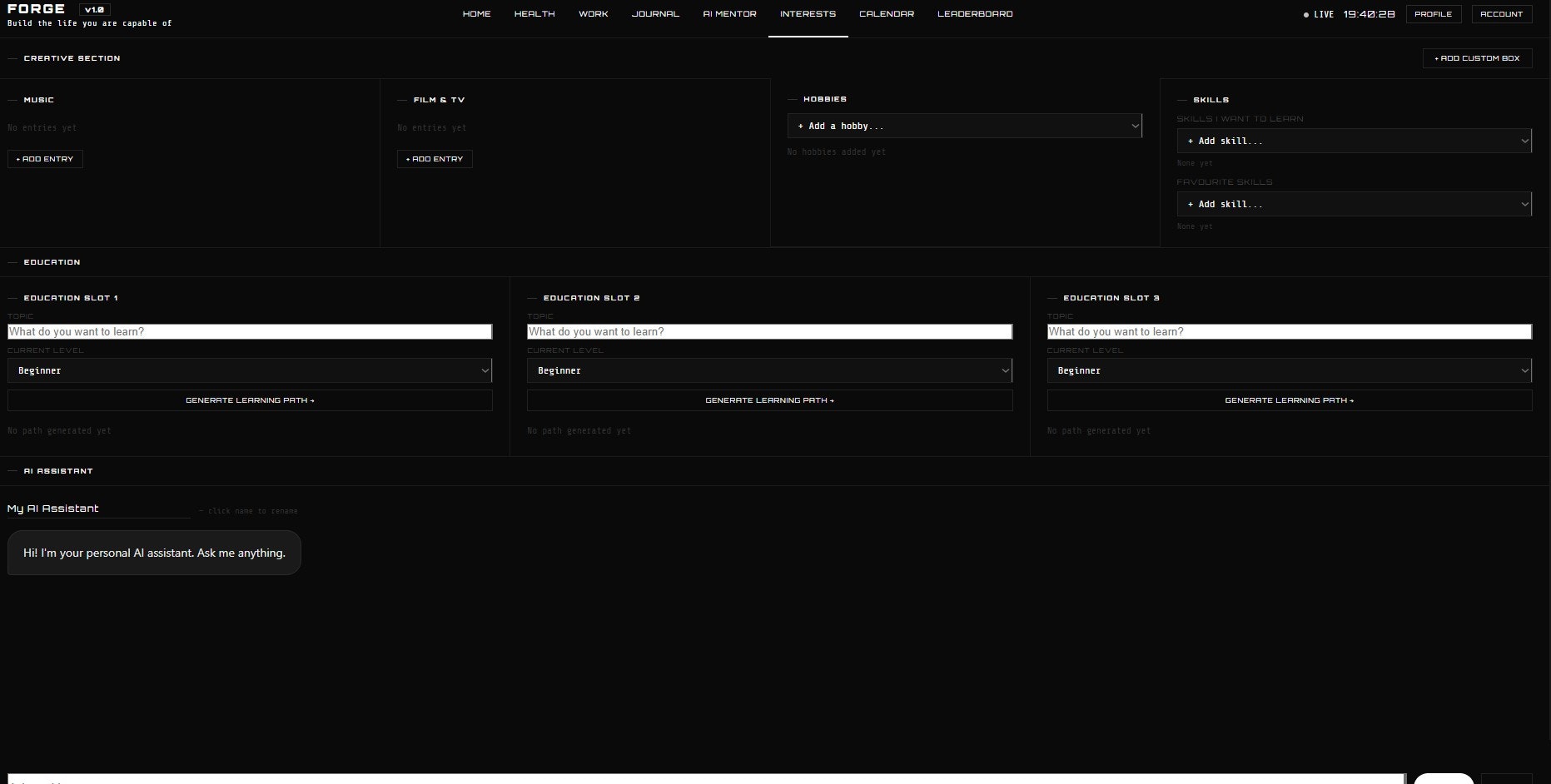Image resolution: width=1551 pixels, height=784 pixels.
Task: Click the v1.0 version badge
Action: point(94,10)
